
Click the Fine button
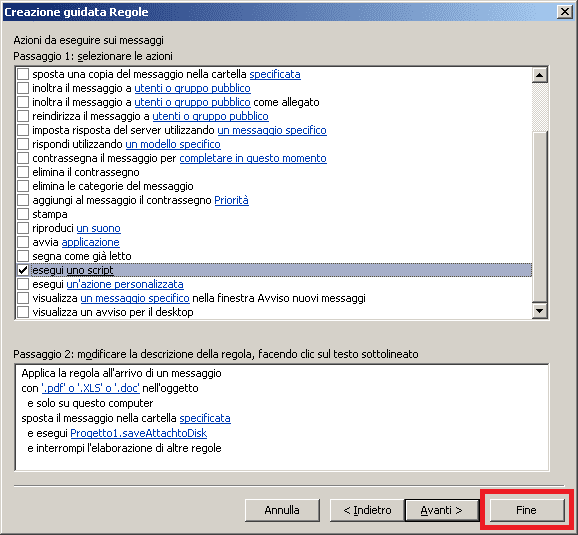[526, 510]
